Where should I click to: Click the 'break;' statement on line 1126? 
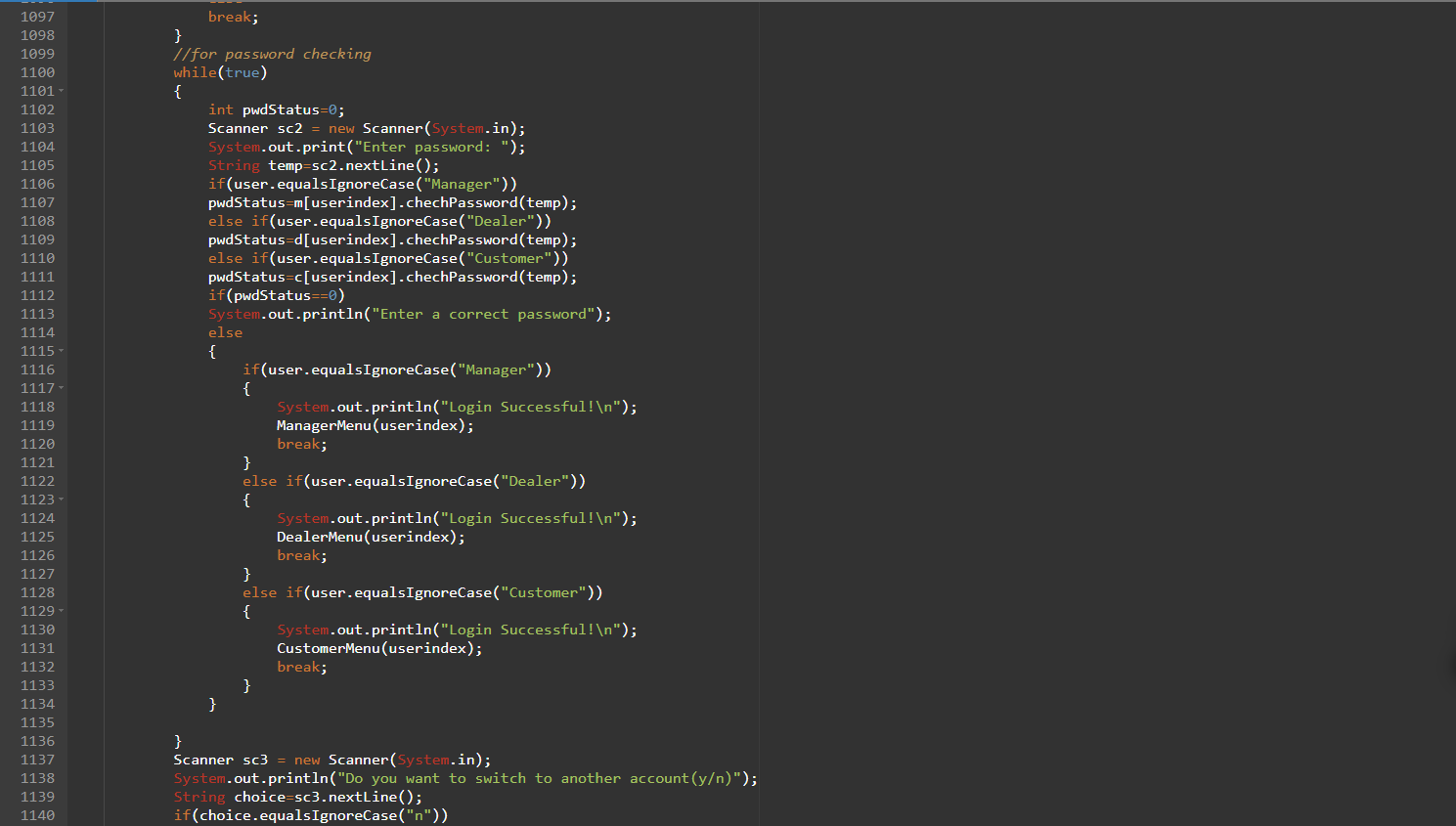(x=302, y=555)
